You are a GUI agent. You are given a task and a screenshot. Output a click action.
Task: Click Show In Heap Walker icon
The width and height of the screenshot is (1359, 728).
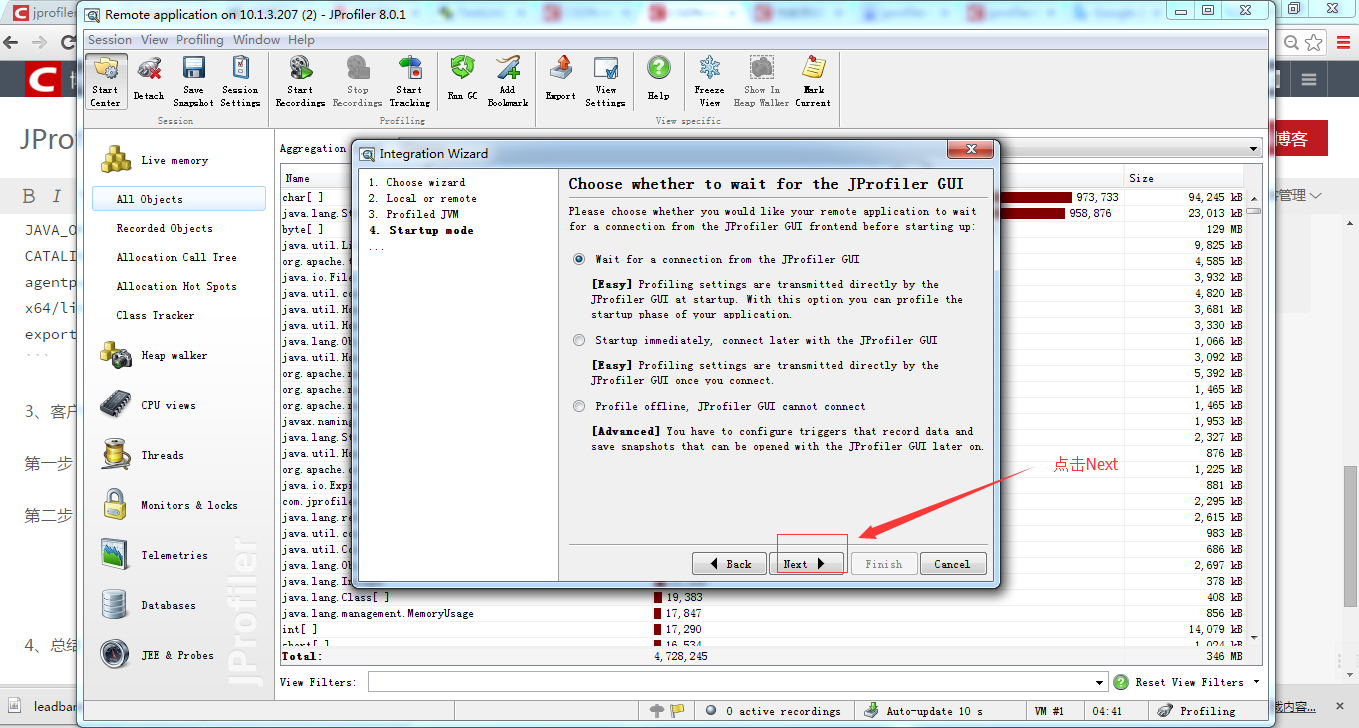click(761, 81)
